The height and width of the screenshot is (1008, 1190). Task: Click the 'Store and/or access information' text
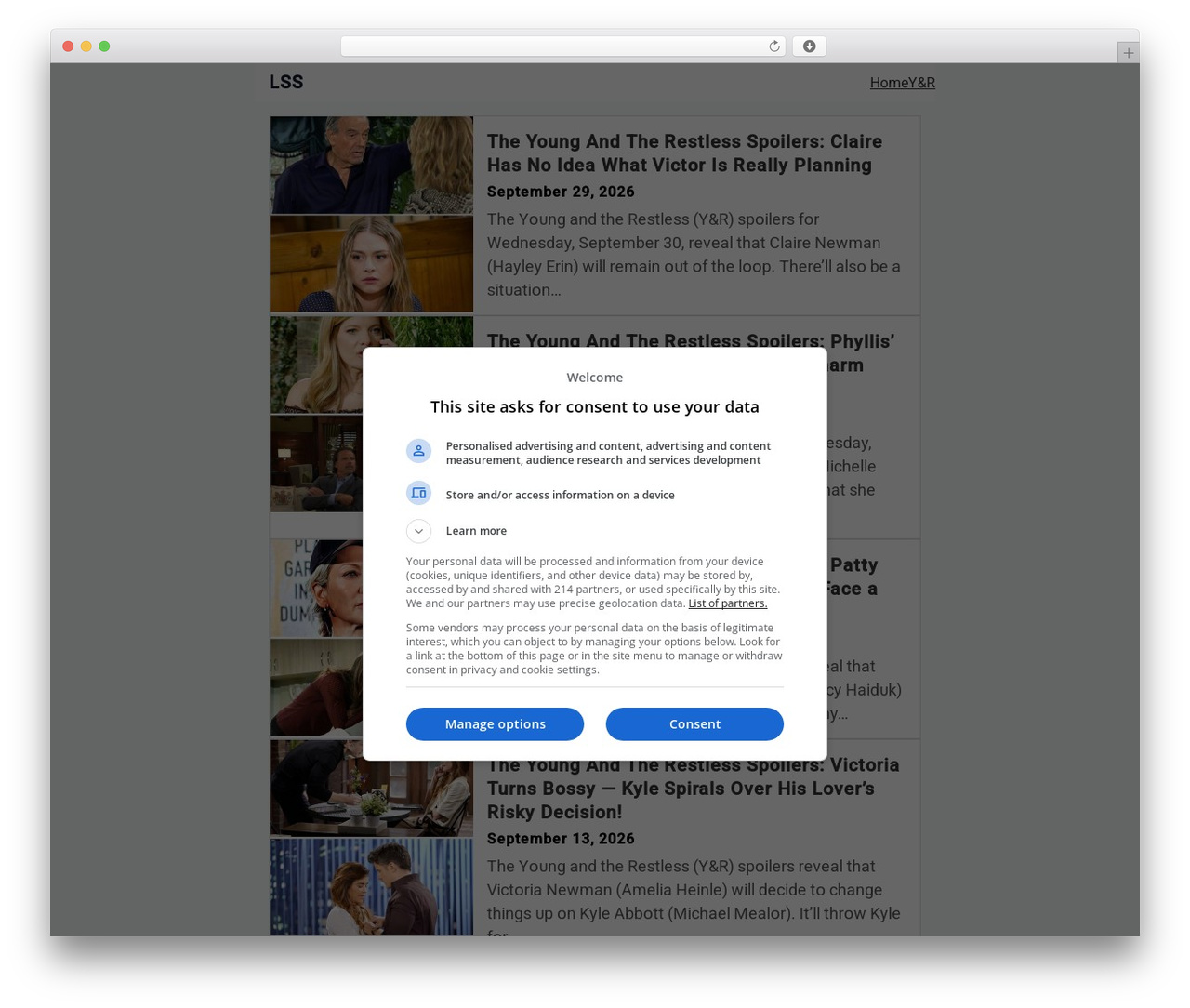coord(560,495)
